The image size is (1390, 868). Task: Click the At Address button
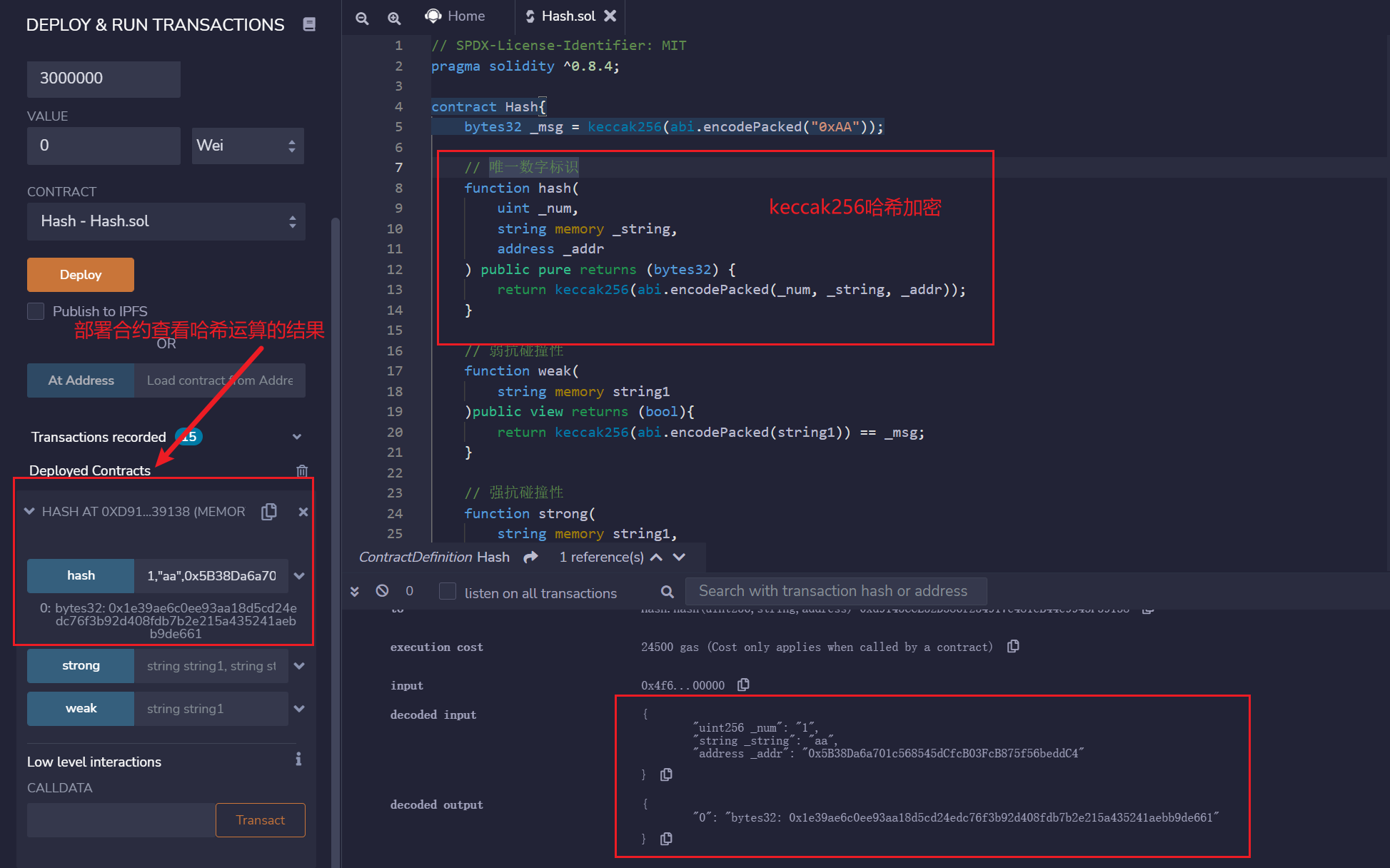81,380
